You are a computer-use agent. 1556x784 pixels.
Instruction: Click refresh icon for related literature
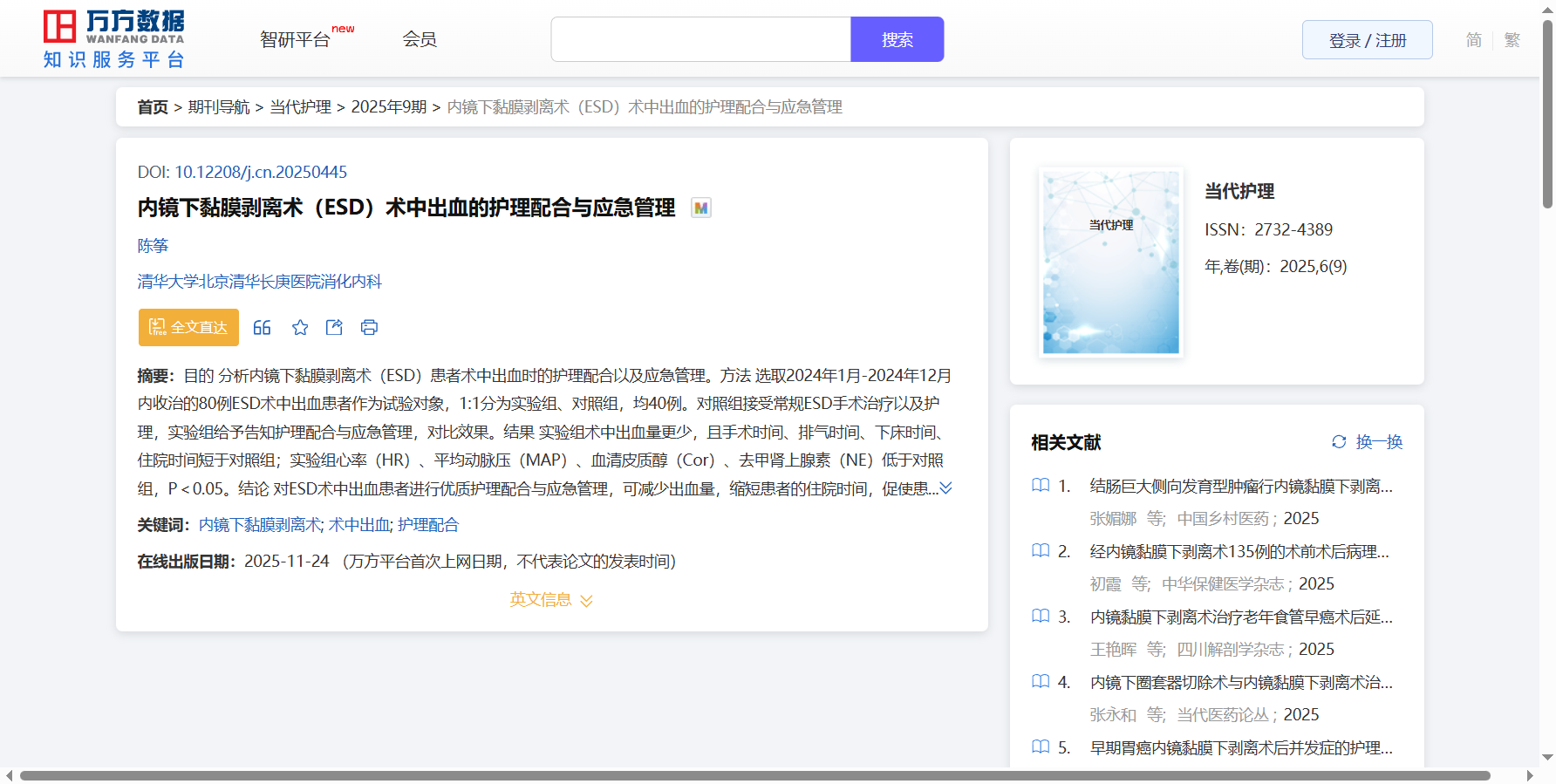[1339, 442]
